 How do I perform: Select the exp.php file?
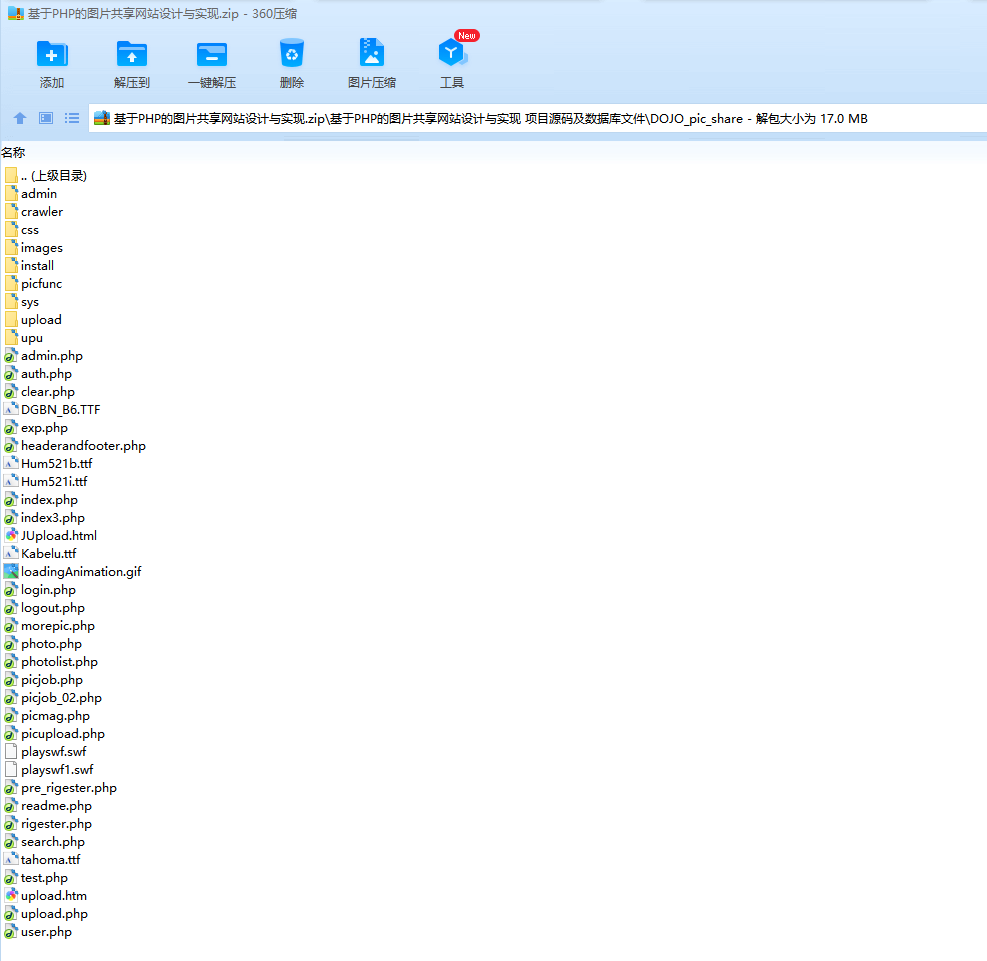click(37, 428)
